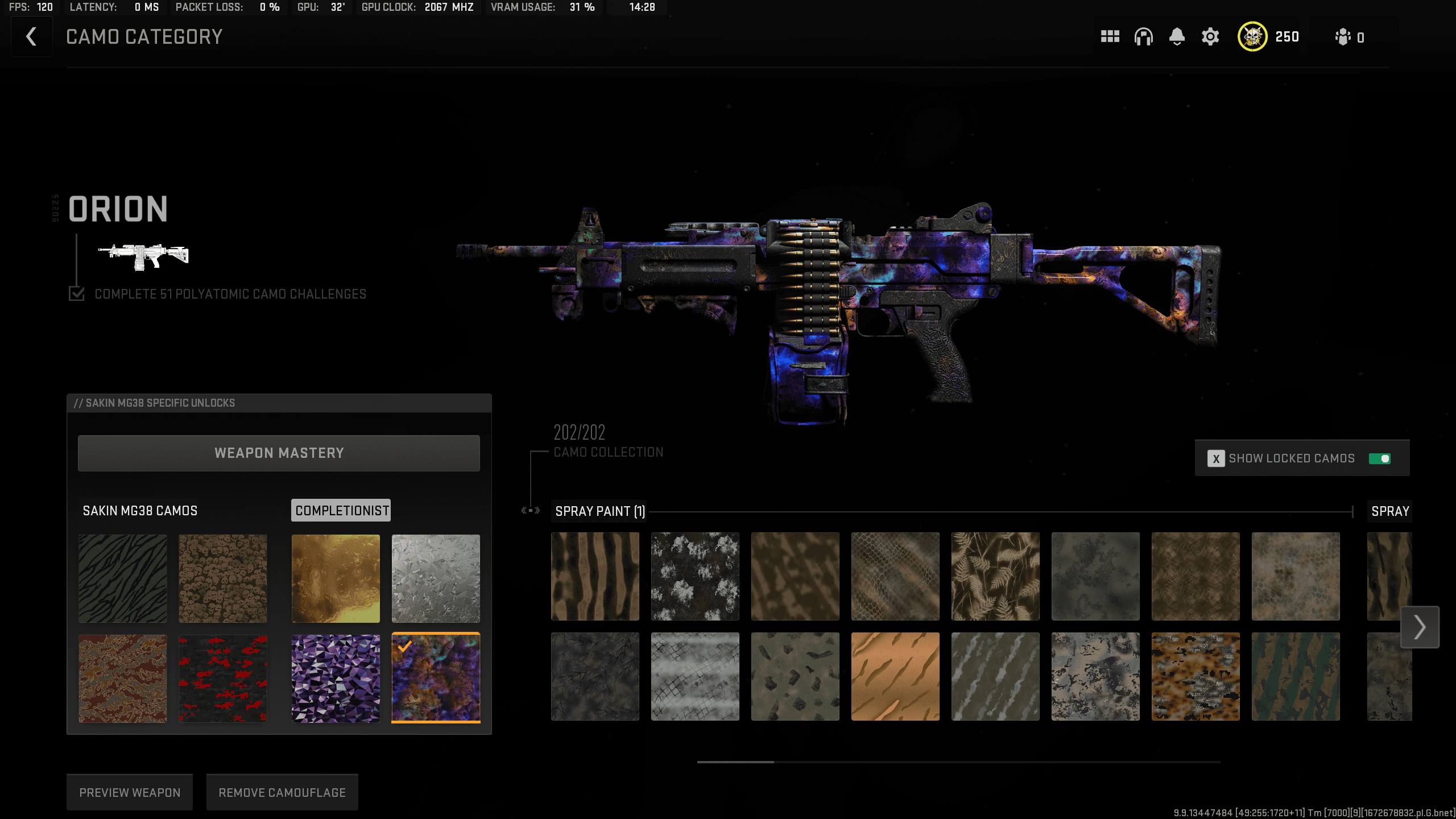
Task: Select snakeskin net pattern spray camo
Action: click(895, 576)
